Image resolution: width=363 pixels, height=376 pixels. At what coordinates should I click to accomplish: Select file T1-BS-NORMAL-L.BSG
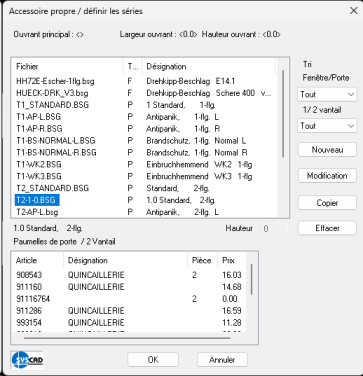click(x=56, y=141)
